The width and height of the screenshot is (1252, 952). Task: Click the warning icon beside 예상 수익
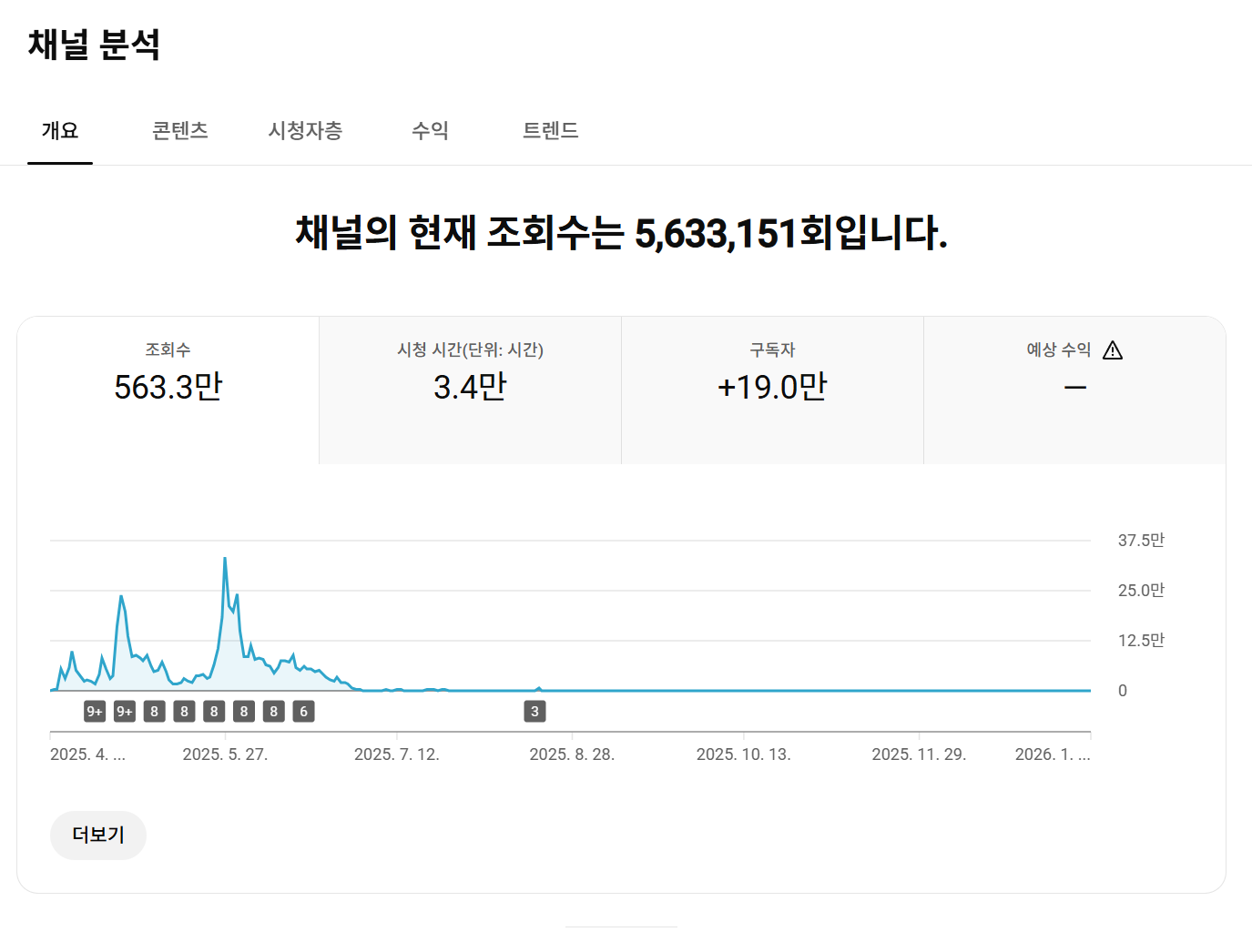click(1112, 350)
